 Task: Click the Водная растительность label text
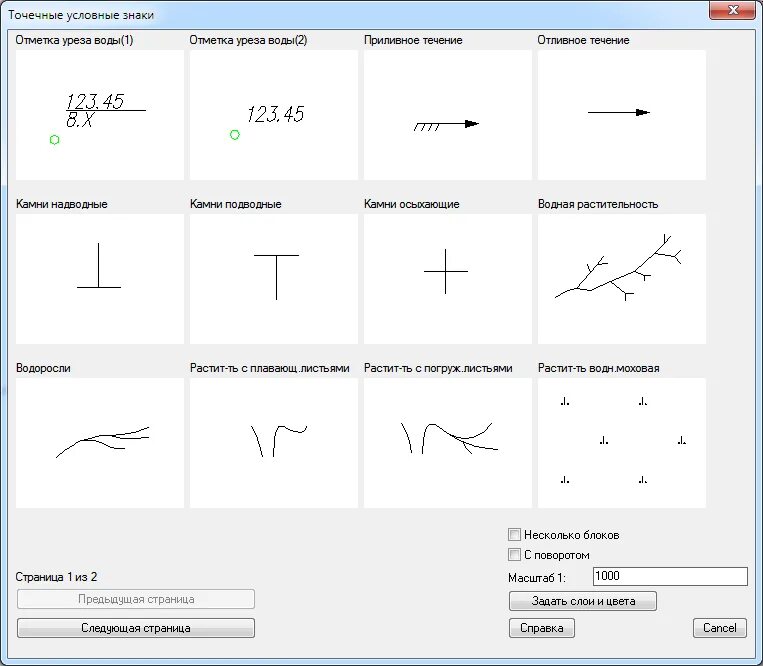(598, 204)
